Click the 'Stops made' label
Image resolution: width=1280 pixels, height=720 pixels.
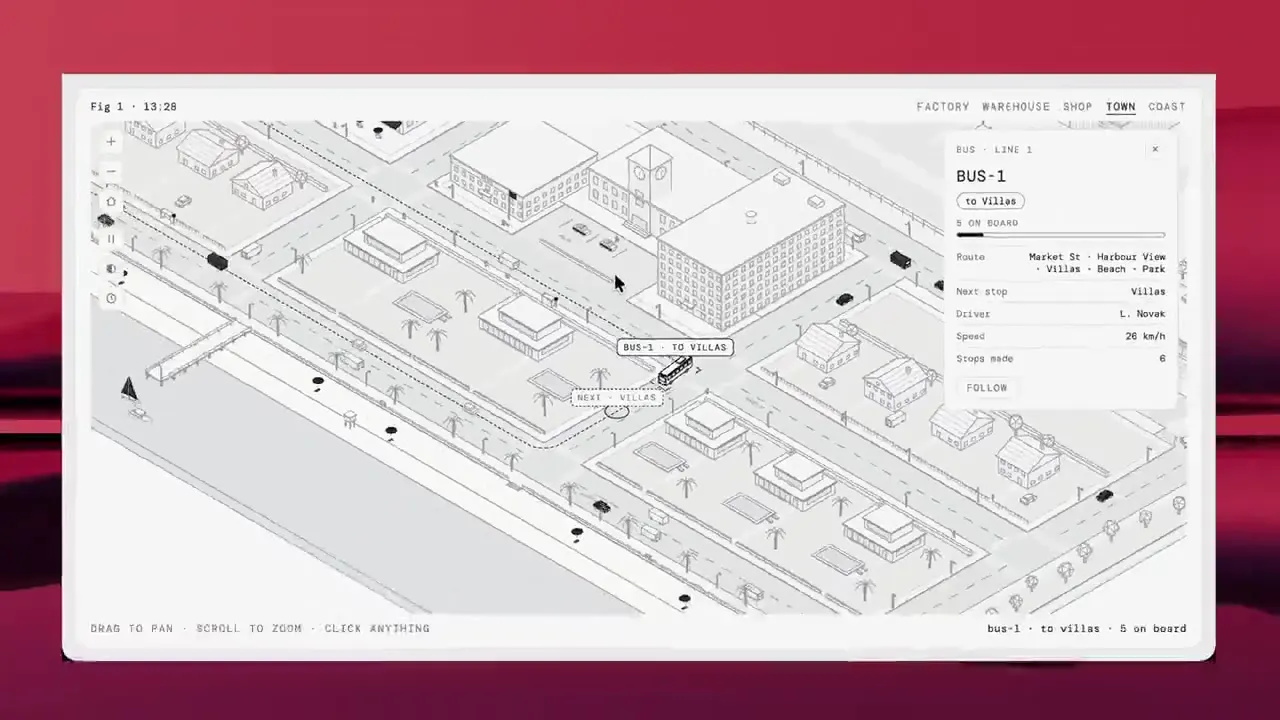pos(985,359)
